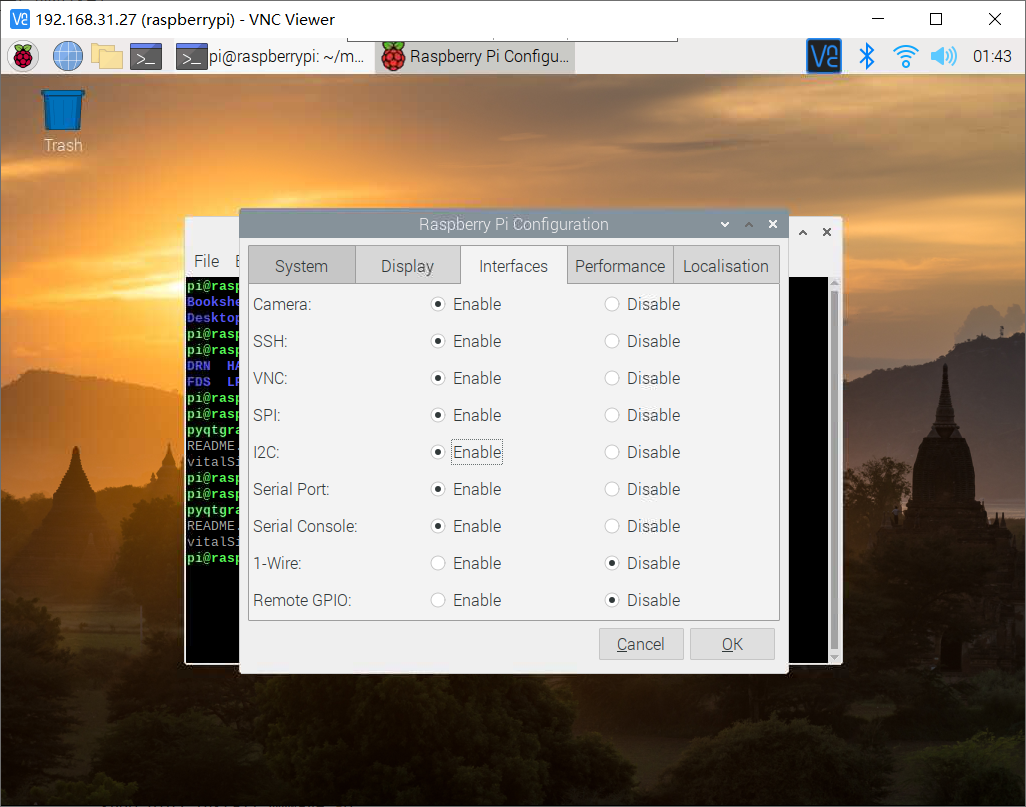Click the volume speaker icon
The image size is (1026, 807).
pyautogui.click(x=943, y=56)
